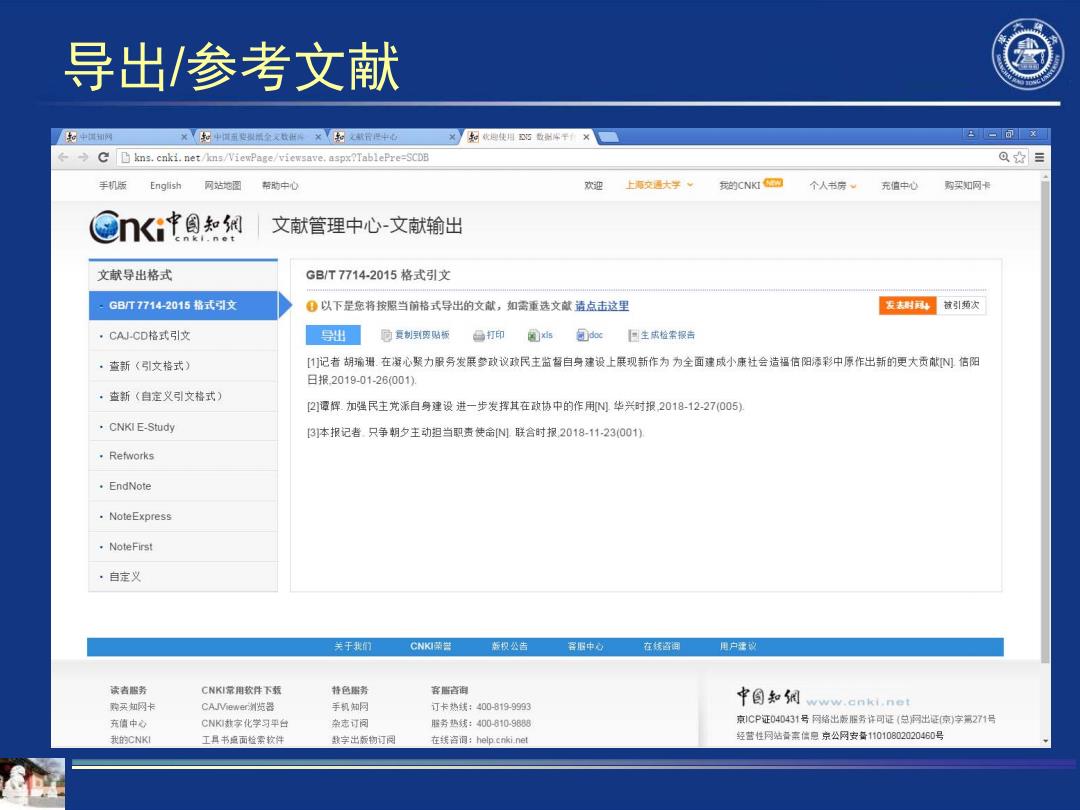Click citation [2] by 谭辉
Image resolution: width=1080 pixels, height=810 pixels.
tap(526, 406)
